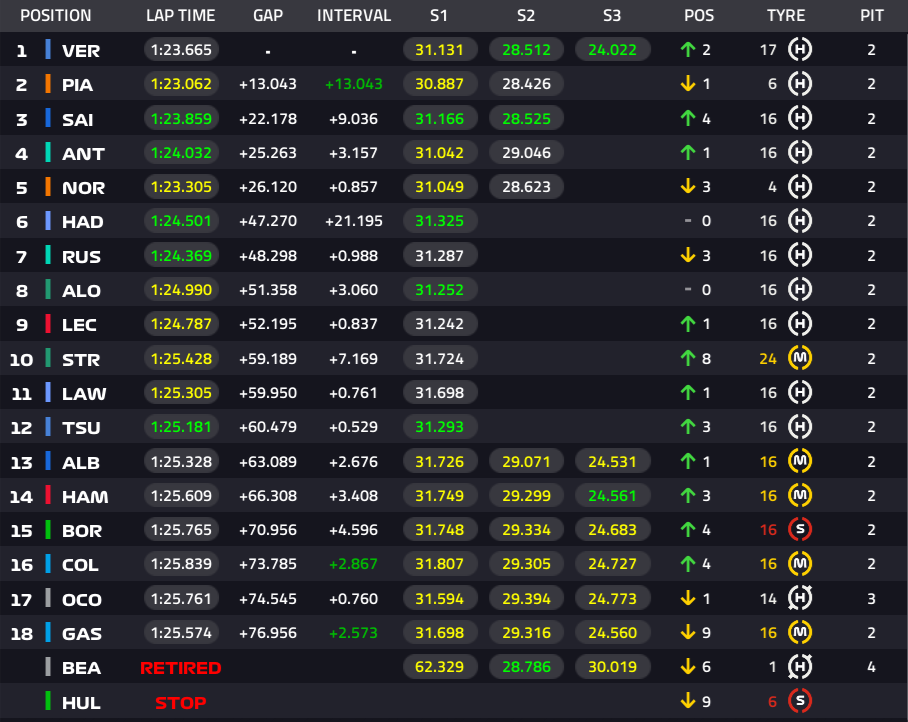Click PIA's orange team color bar
Screen dimensions: 908x722
pyautogui.click(x=48, y=84)
